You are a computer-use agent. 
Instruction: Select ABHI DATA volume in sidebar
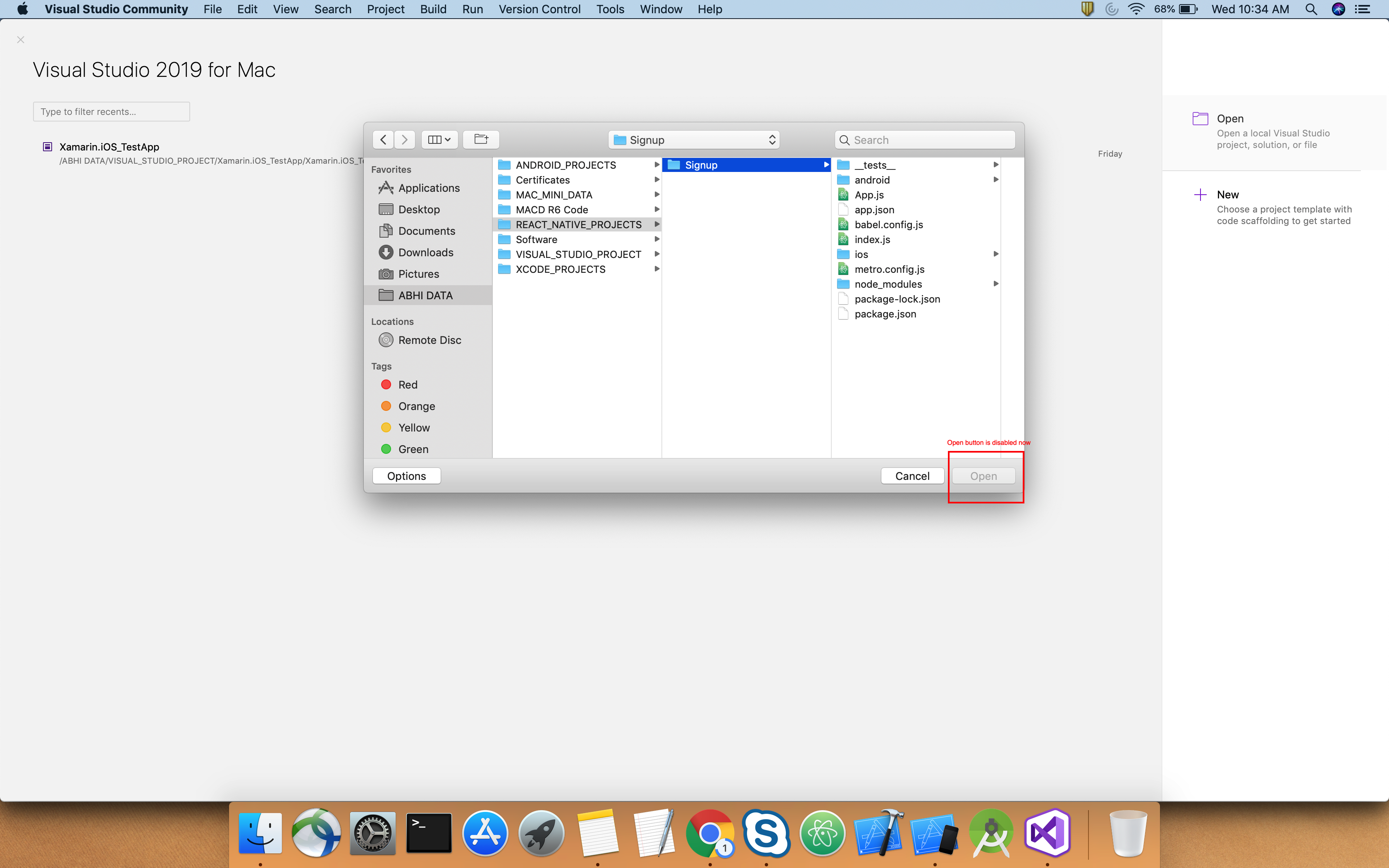coord(427,295)
